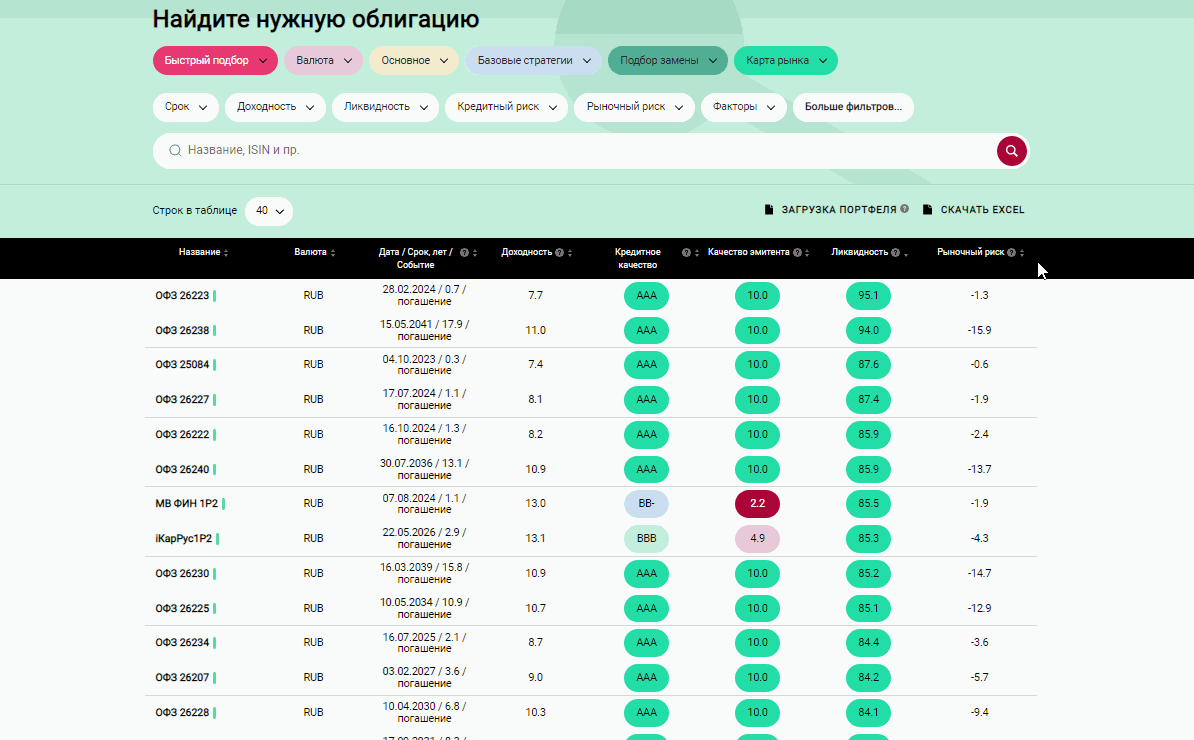Click Больше фильтров button
Viewport: 1194px width, 740px height.
coord(852,107)
